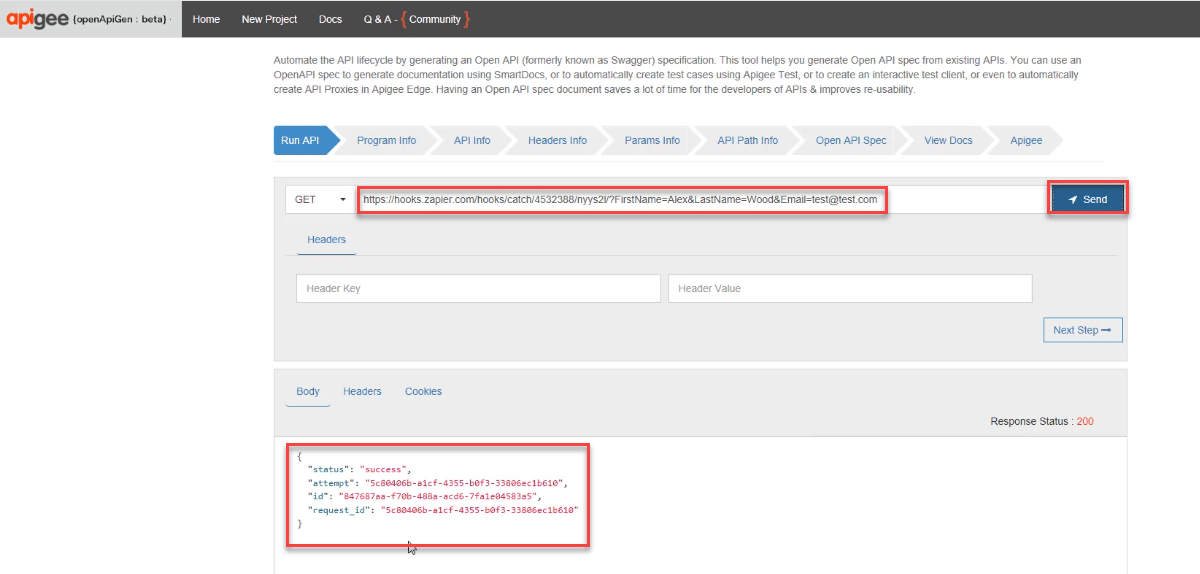This screenshot has height=574, width=1200.
Task: Open Q & A Community link
Action: pyautogui.click(x=416, y=19)
